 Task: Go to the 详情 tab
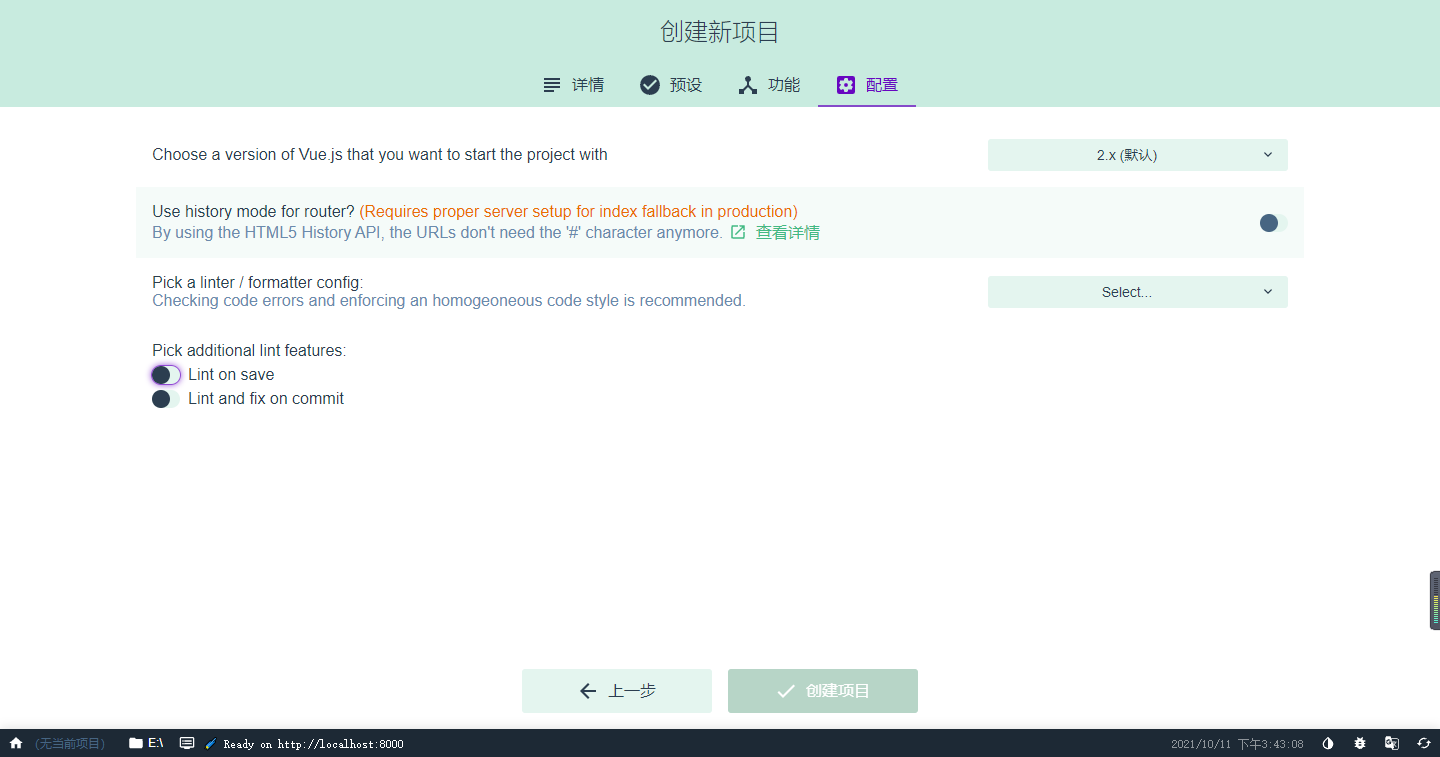click(573, 85)
